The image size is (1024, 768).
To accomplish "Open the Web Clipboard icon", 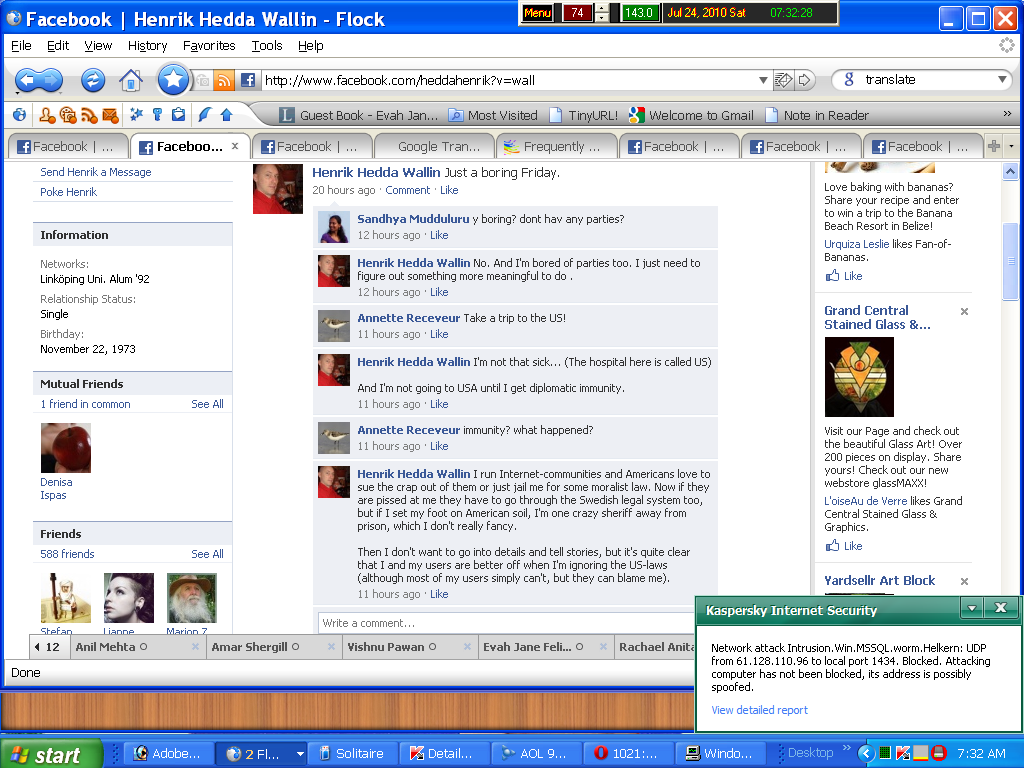I will (x=178, y=115).
